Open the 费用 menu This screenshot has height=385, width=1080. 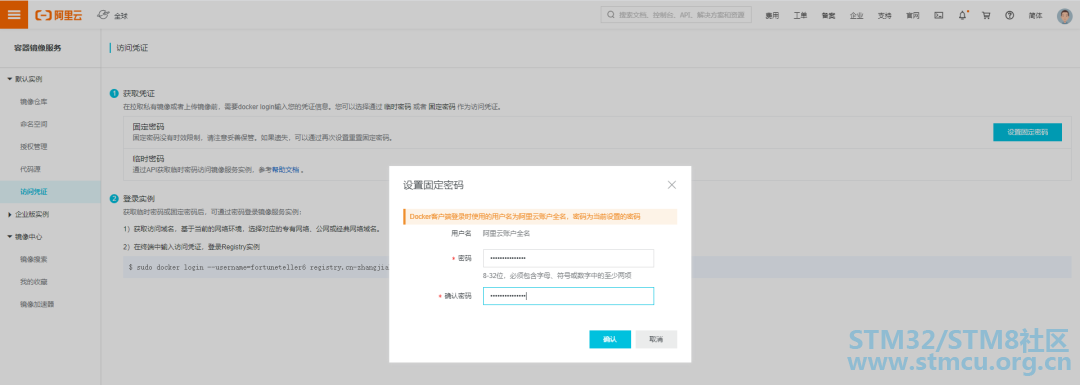tap(772, 15)
